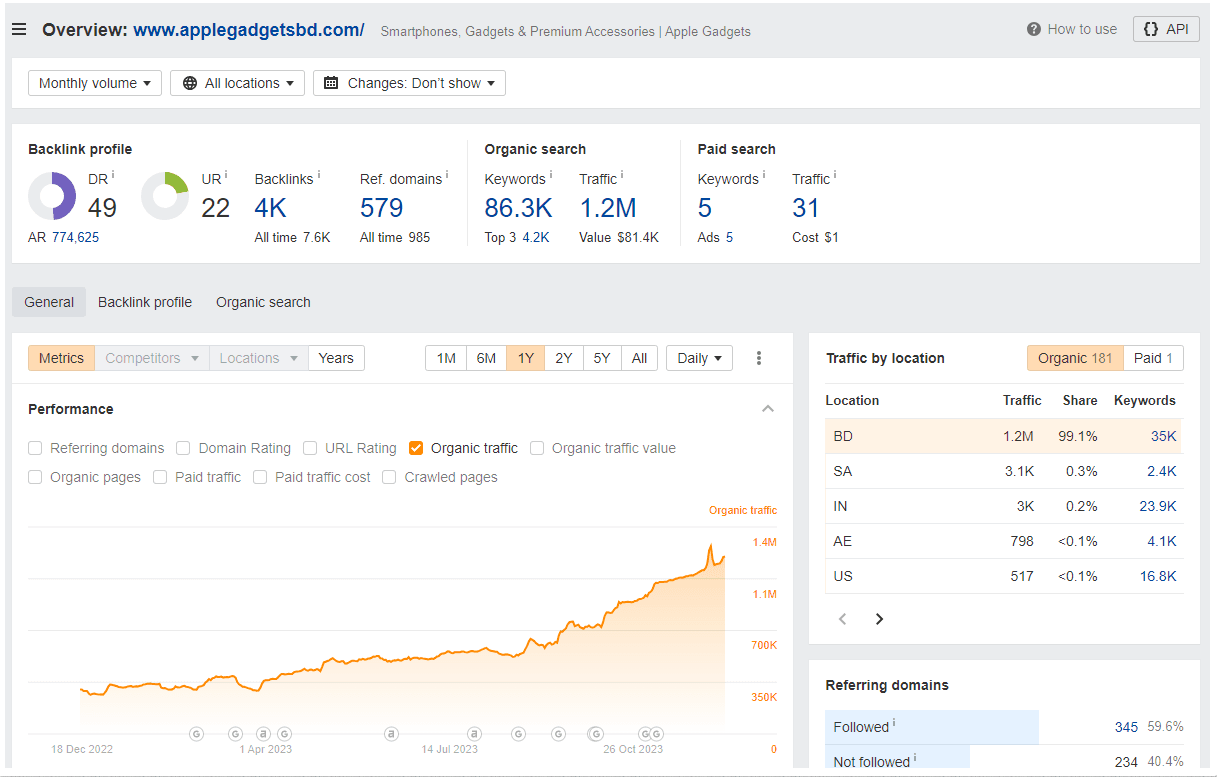Open the Competitors dropdown

pyautogui.click(x=152, y=358)
